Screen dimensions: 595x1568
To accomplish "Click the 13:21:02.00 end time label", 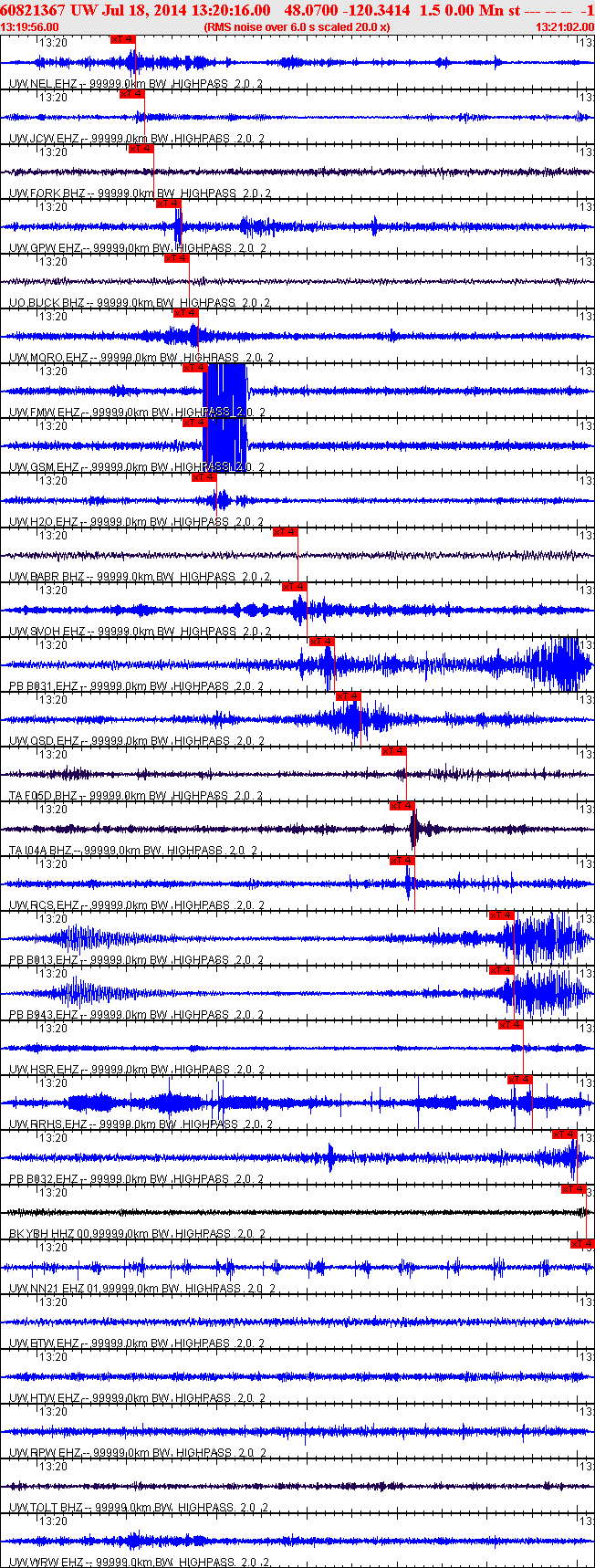I will pos(564,26).
